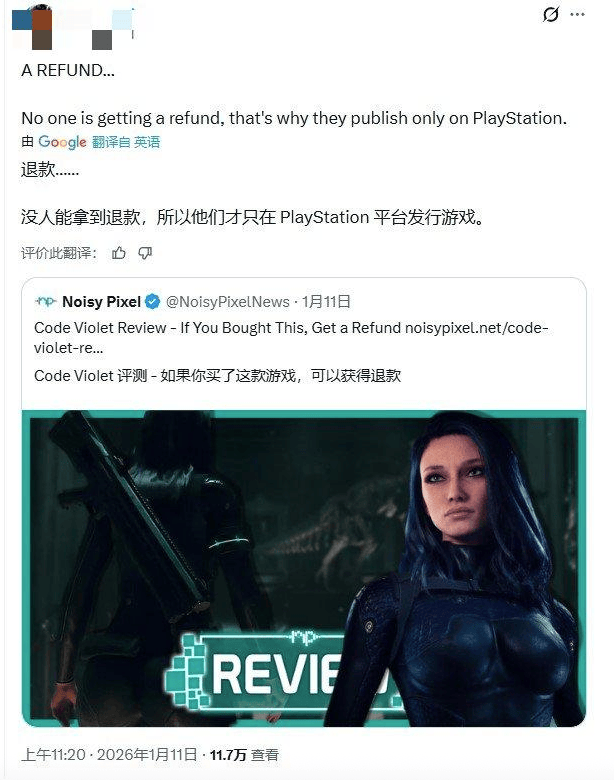
Task: Click the Grok slashed-circle icon
Action: pyautogui.click(x=550, y=14)
